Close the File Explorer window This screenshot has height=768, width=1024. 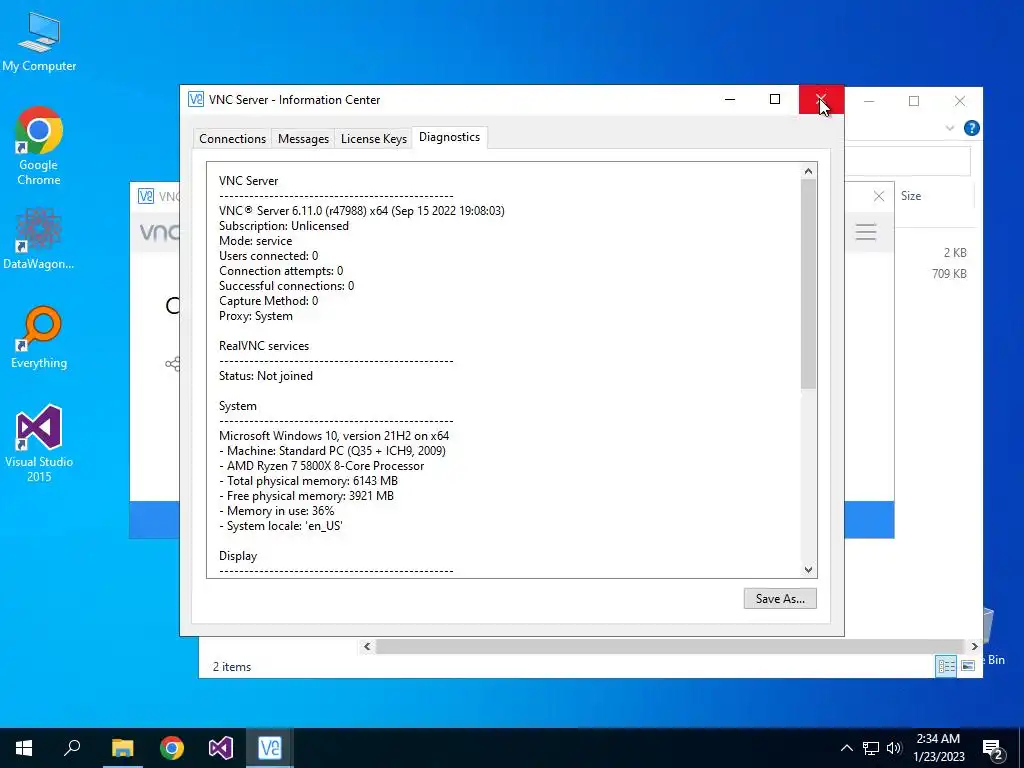tap(959, 101)
